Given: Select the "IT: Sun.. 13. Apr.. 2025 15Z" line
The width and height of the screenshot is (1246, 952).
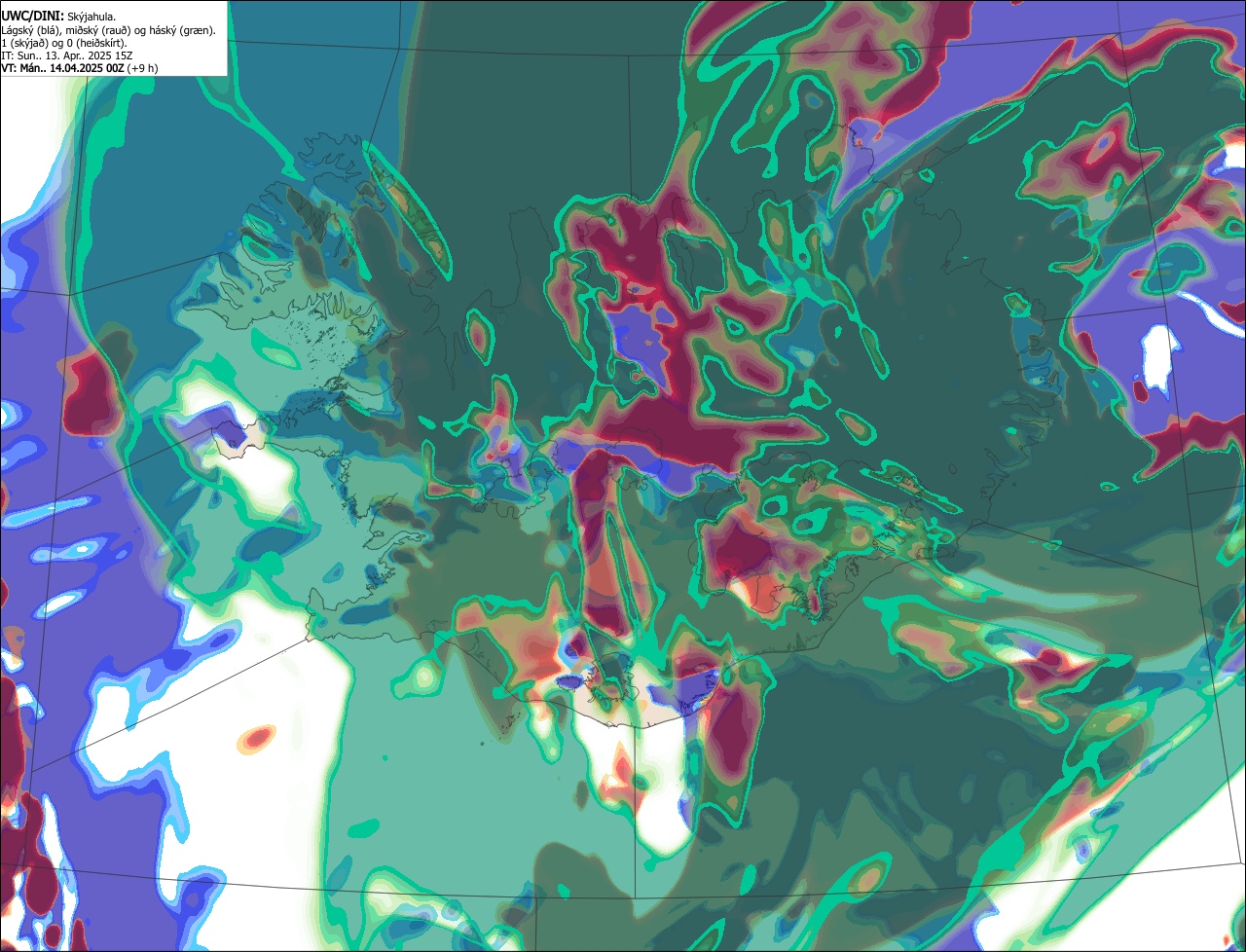Looking at the screenshot, I should click(x=67, y=55).
